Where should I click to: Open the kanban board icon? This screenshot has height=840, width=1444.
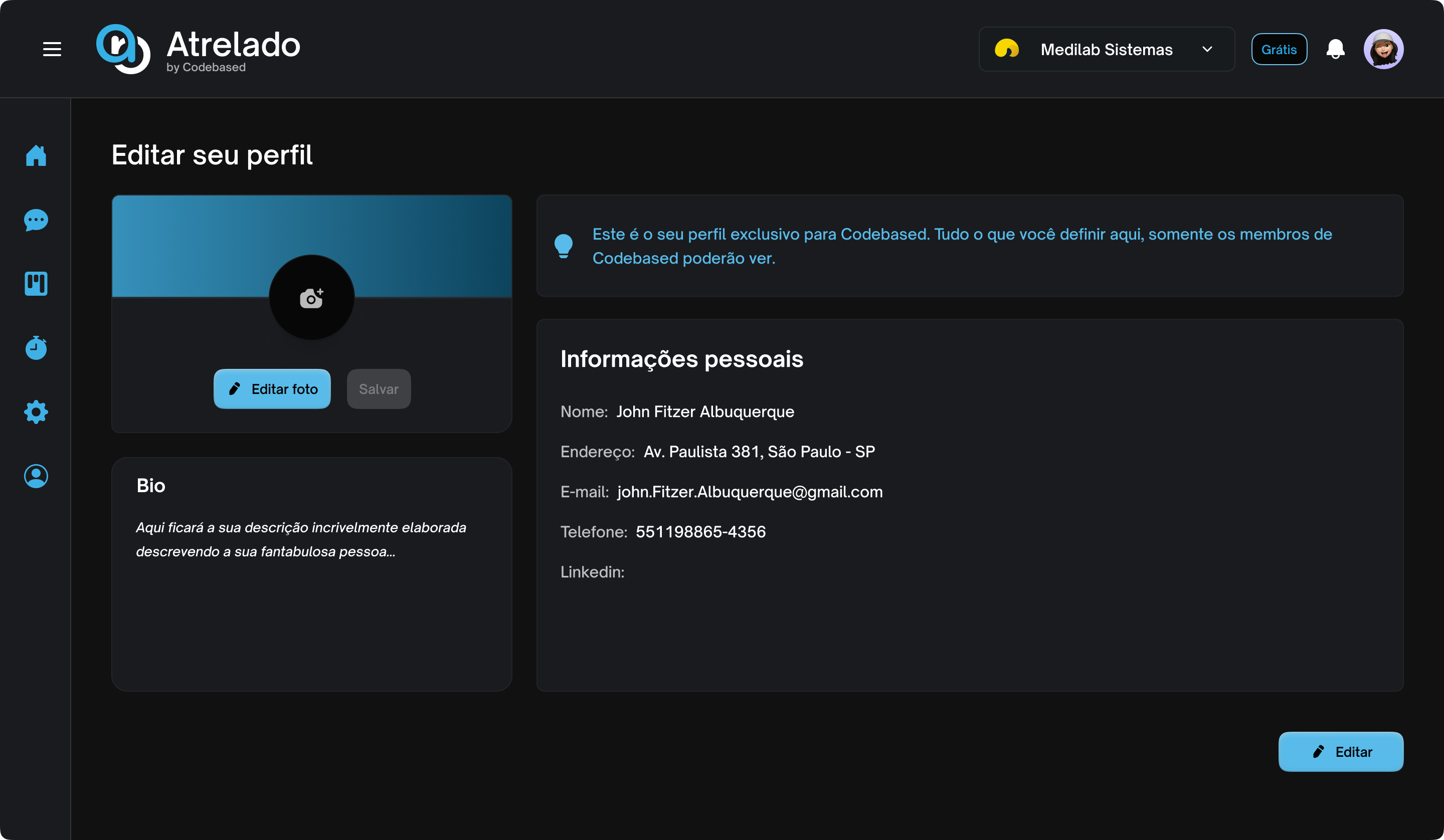point(36,284)
